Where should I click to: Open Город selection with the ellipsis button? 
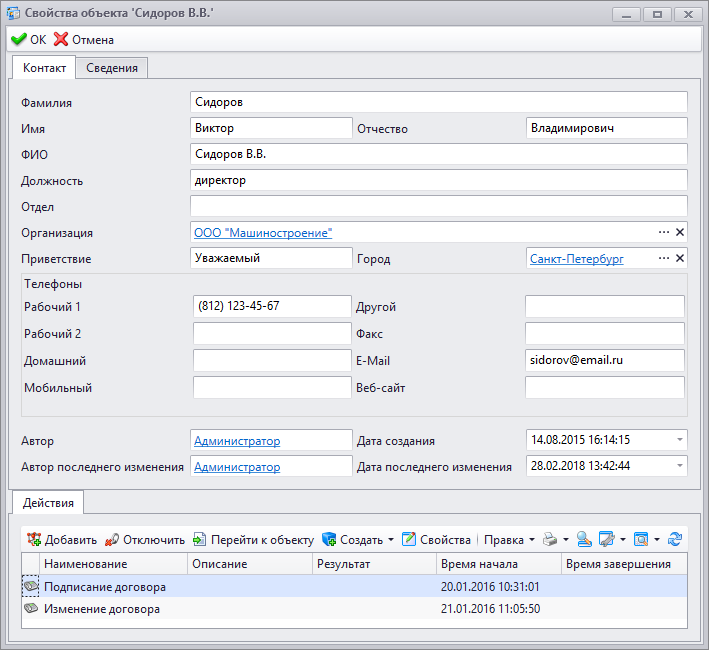663,258
